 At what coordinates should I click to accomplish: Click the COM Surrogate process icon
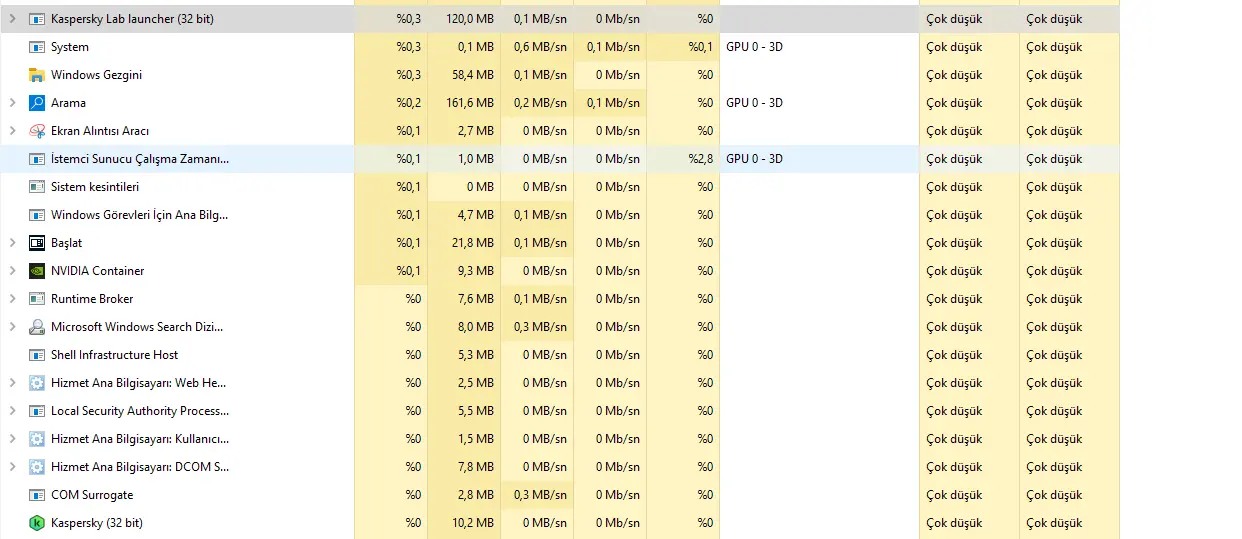(x=37, y=495)
